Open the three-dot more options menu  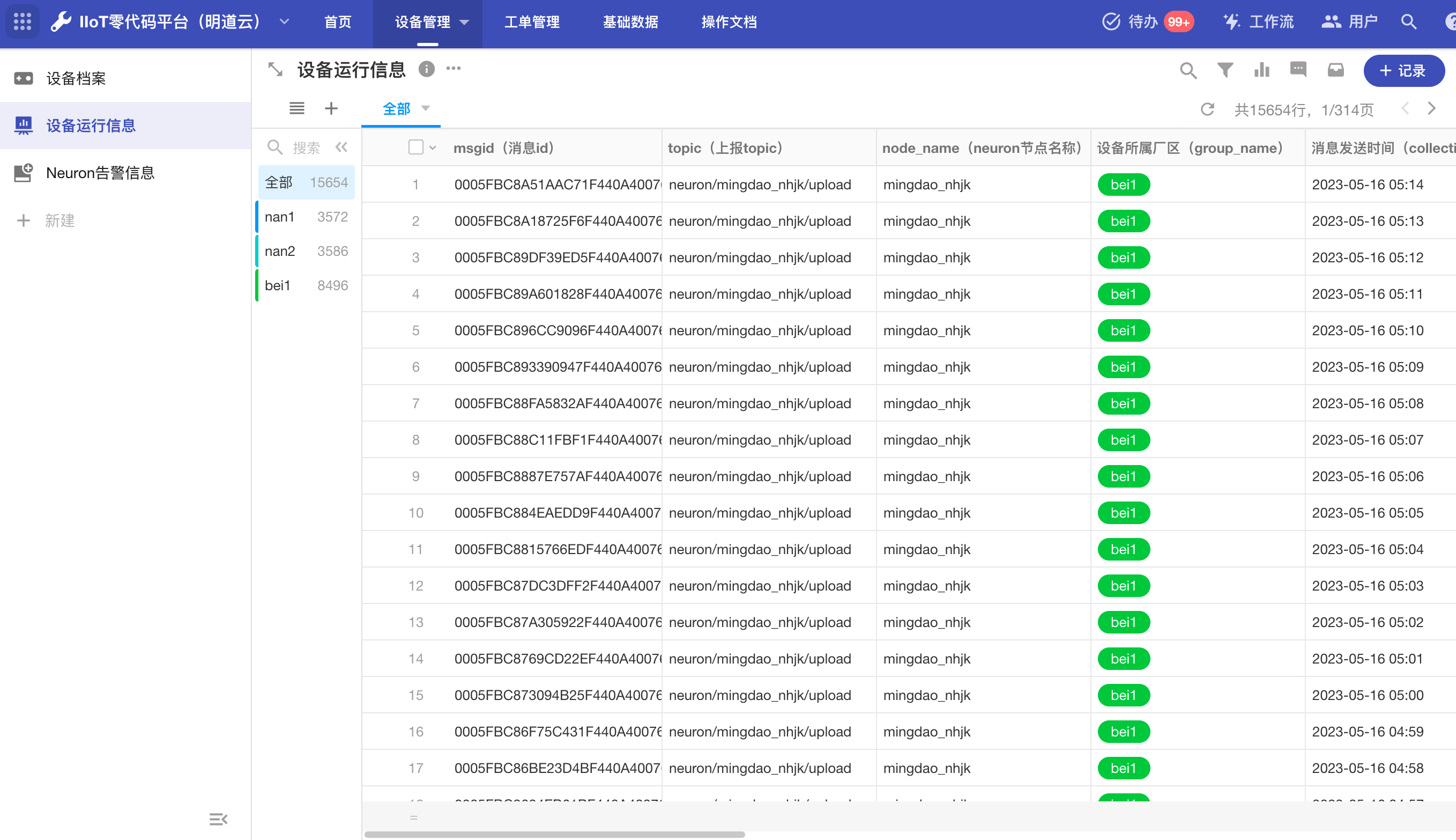coord(454,69)
